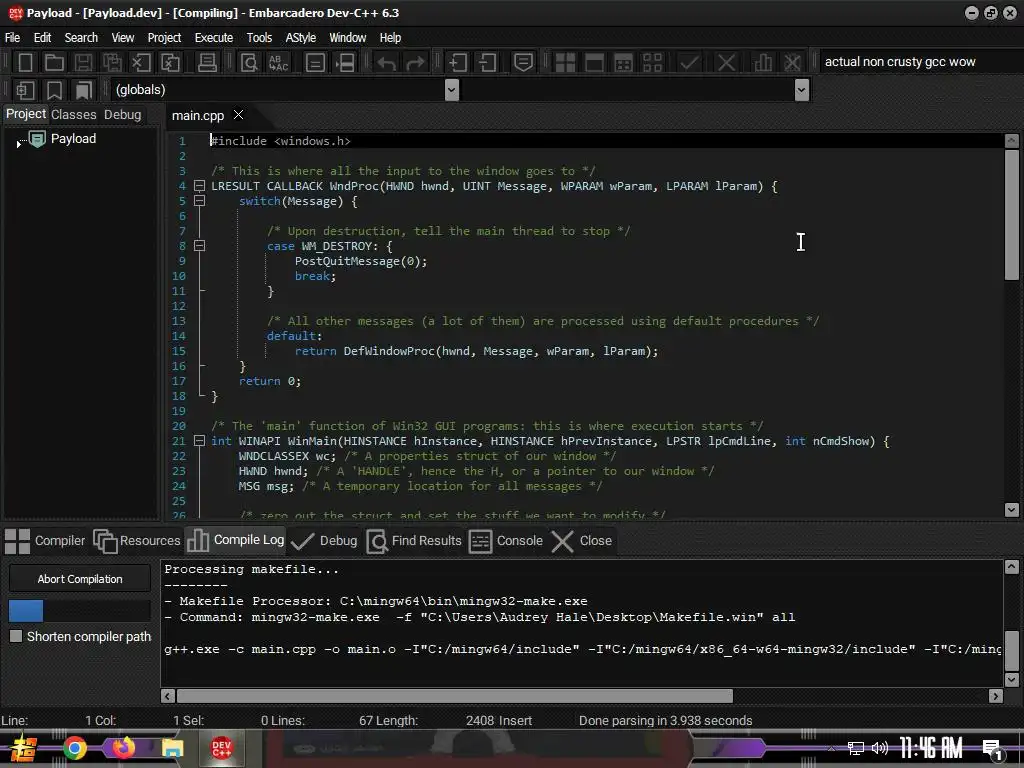Switch to the Find Results tab
This screenshot has height=768, width=1024.
click(414, 541)
